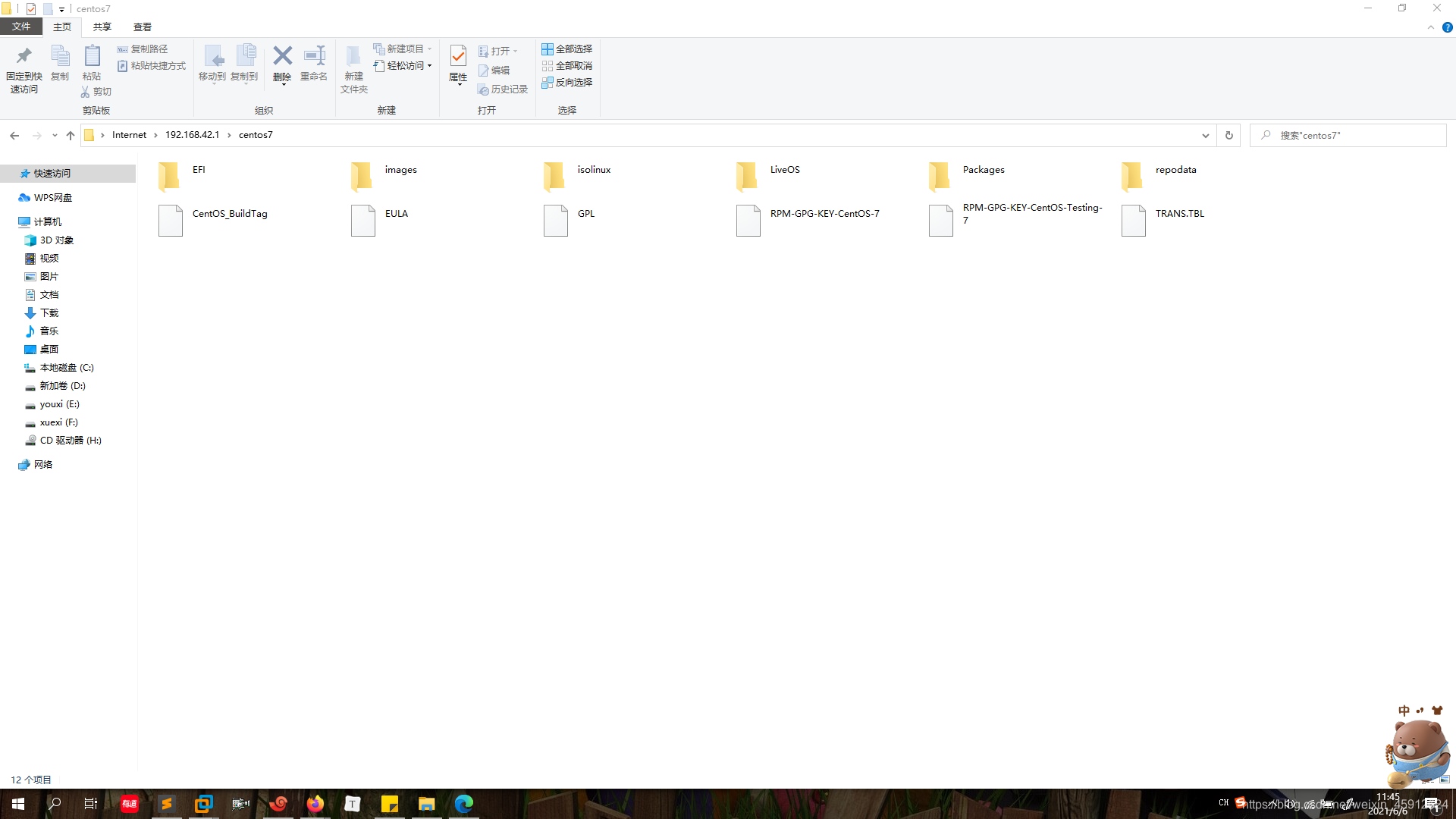Select xuexi (F:) drive in navigation pane
Image resolution: width=1456 pixels, height=819 pixels.
[52, 422]
